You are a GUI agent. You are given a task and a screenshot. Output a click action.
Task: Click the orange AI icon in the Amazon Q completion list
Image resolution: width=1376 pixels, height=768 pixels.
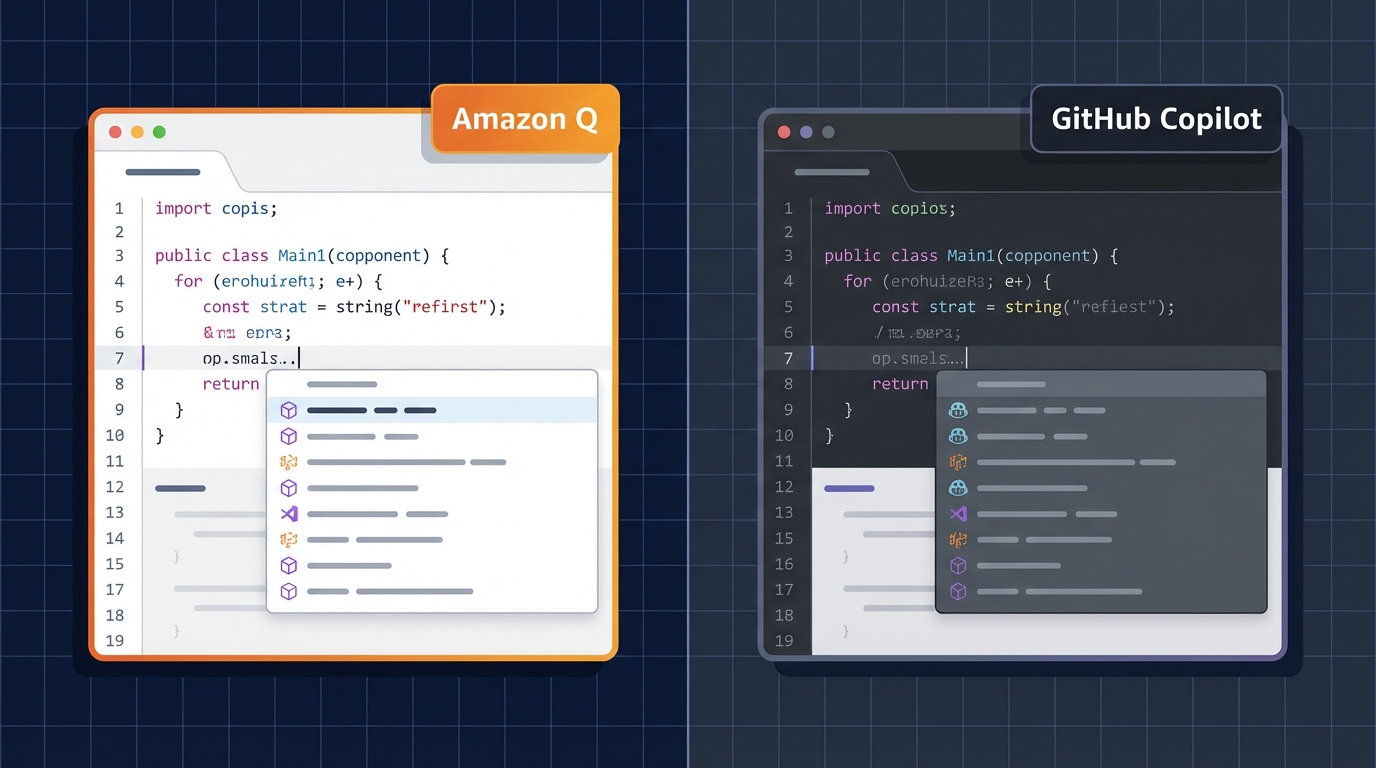[x=289, y=462]
